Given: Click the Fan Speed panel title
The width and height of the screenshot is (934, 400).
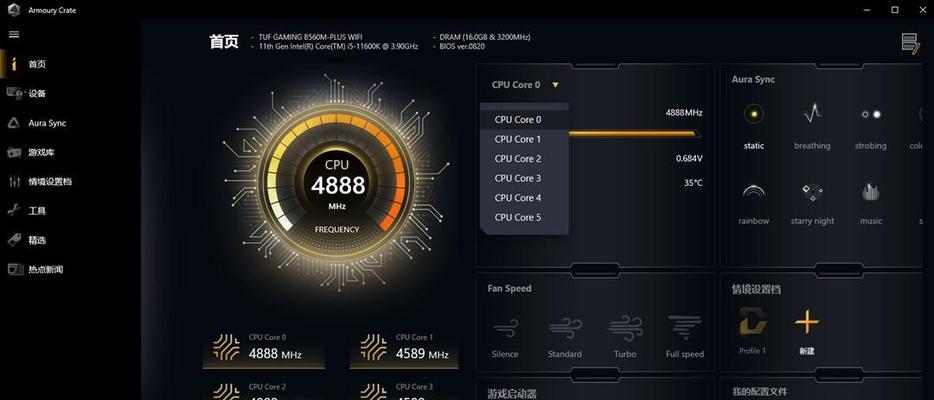Looking at the screenshot, I should (x=509, y=288).
